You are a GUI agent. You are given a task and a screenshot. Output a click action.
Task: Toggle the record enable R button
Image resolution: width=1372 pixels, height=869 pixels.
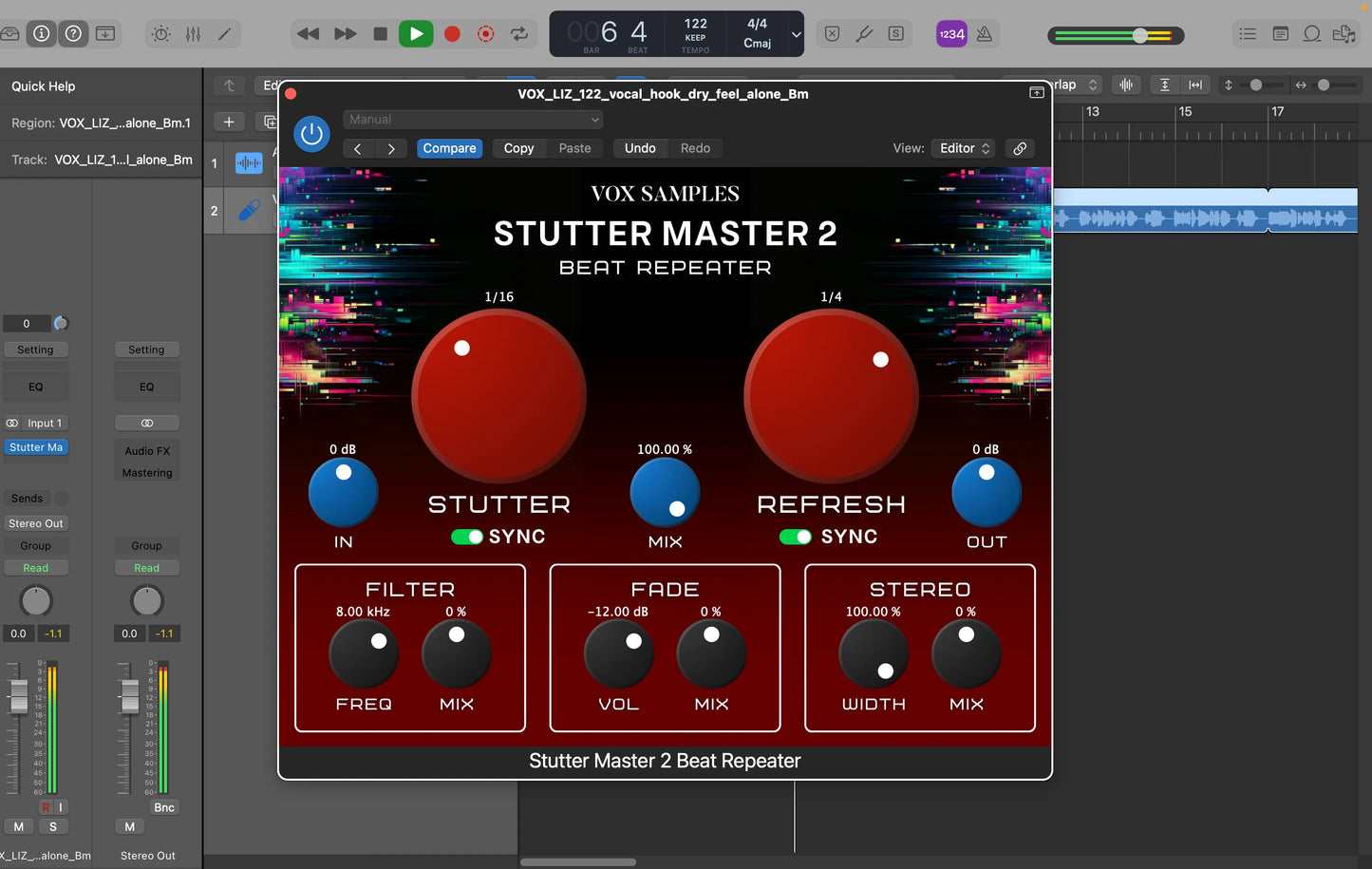pos(45,807)
